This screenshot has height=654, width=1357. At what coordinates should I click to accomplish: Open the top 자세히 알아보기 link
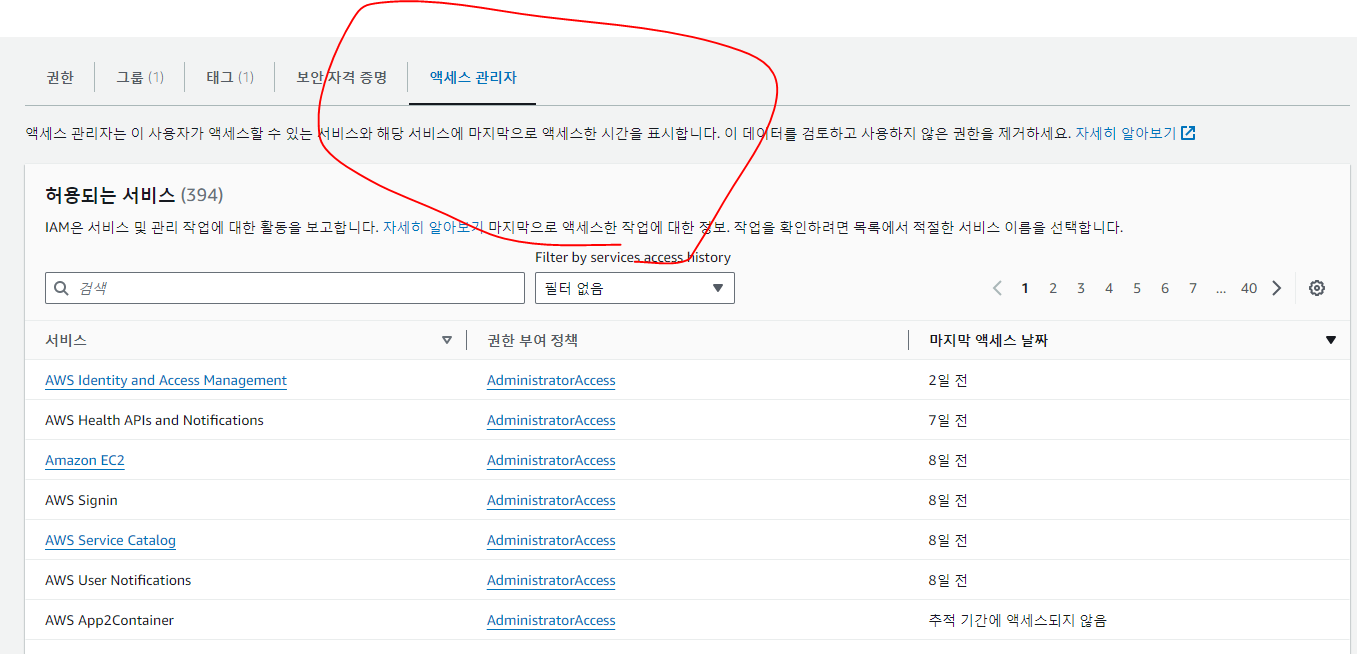click(1125, 133)
